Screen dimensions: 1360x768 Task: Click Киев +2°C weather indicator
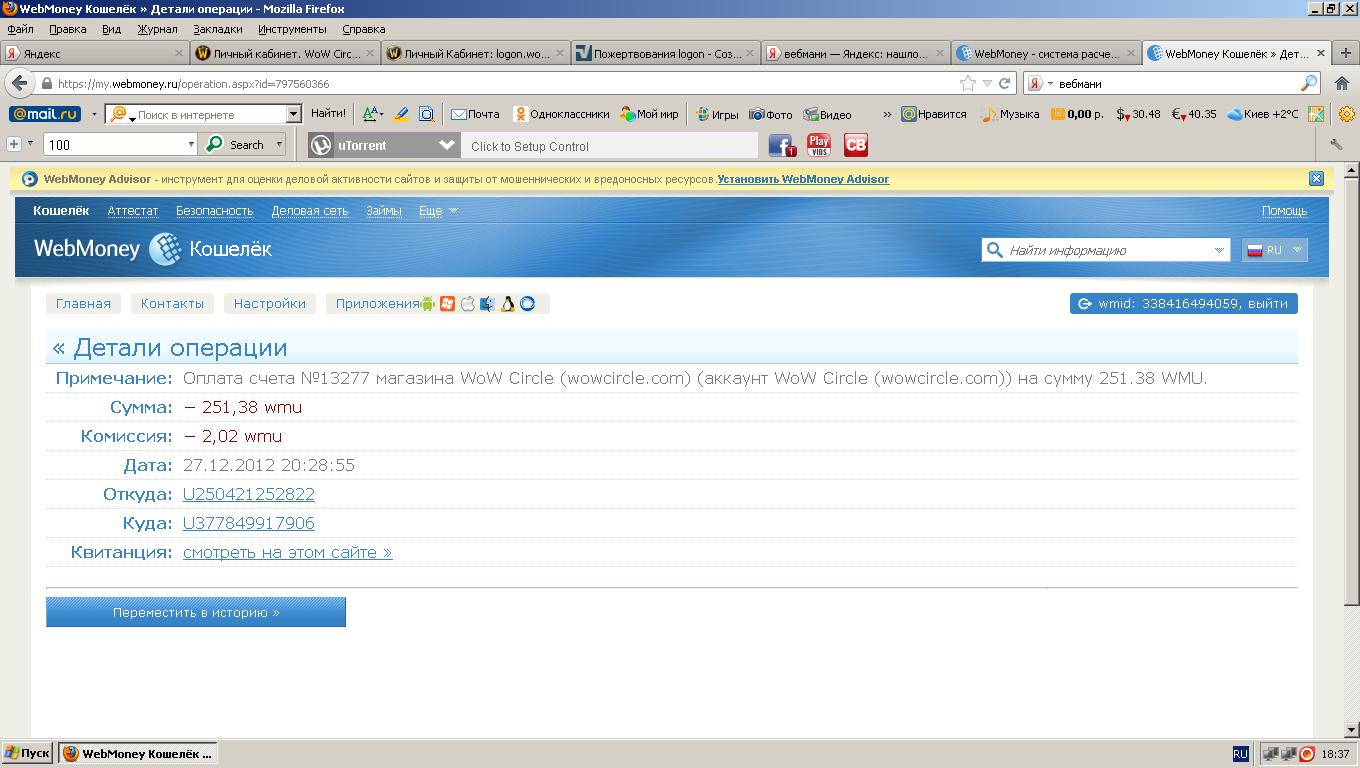[1263, 114]
